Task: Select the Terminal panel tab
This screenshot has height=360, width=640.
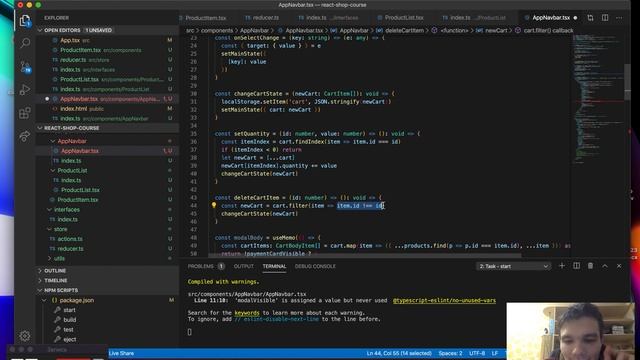Action: (x=274, y=266)
